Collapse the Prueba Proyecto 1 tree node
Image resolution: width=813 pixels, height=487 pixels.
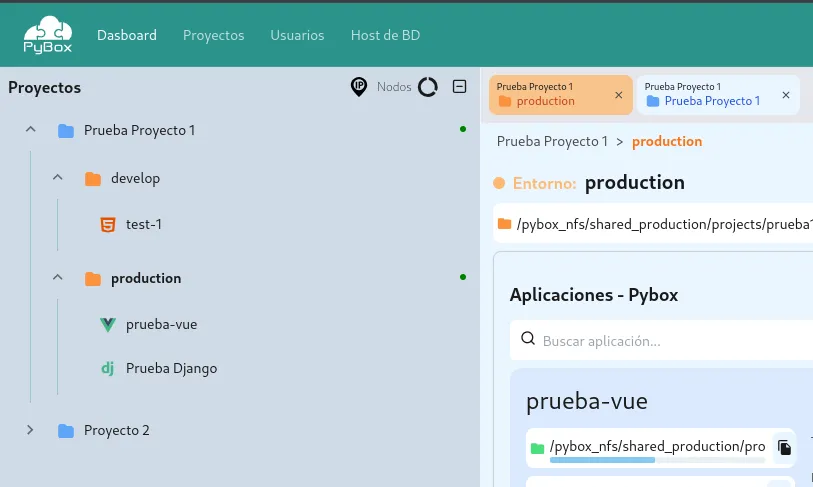click(31, 129)
